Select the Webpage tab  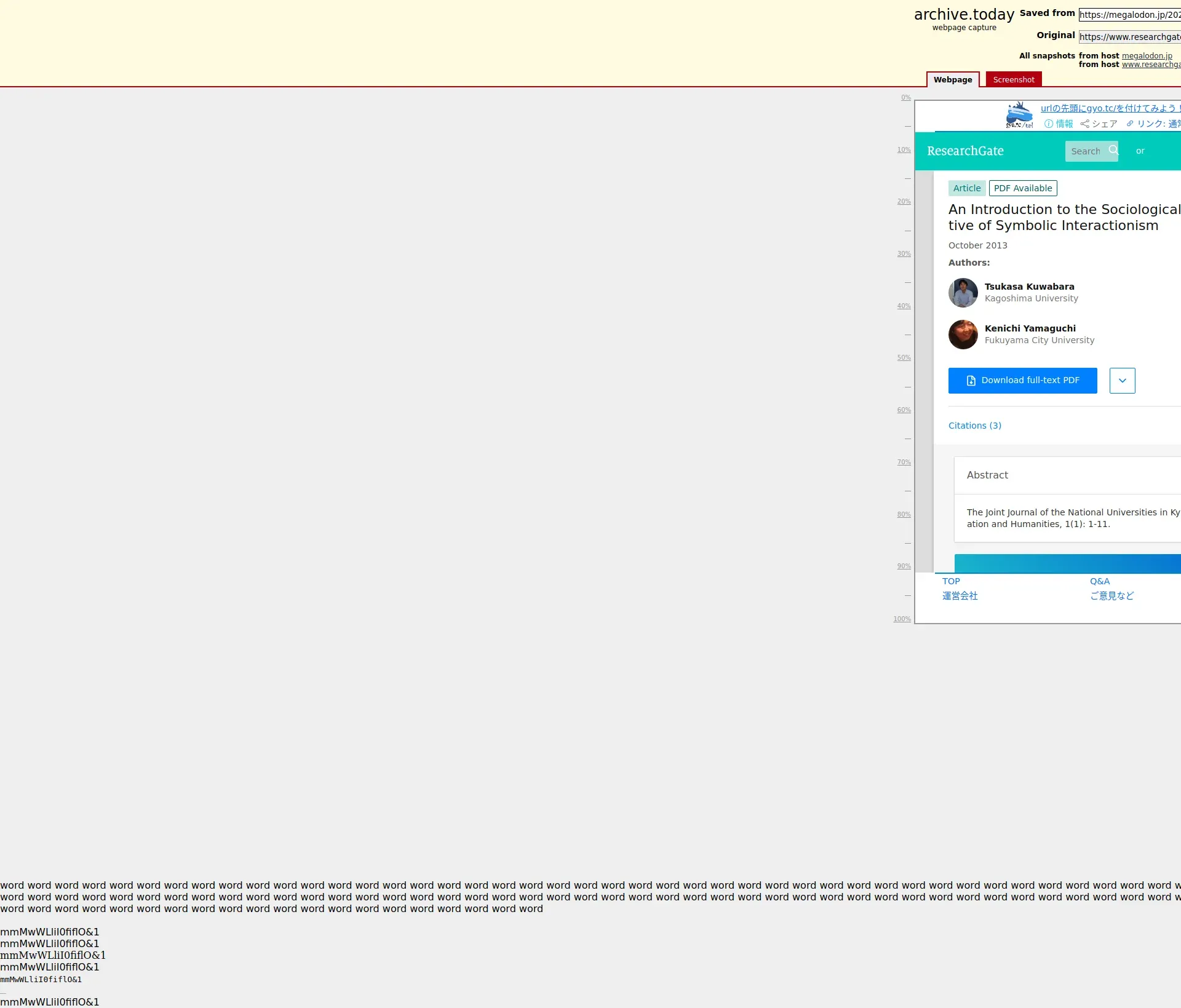pyautogui.click(x=952, y=80)
